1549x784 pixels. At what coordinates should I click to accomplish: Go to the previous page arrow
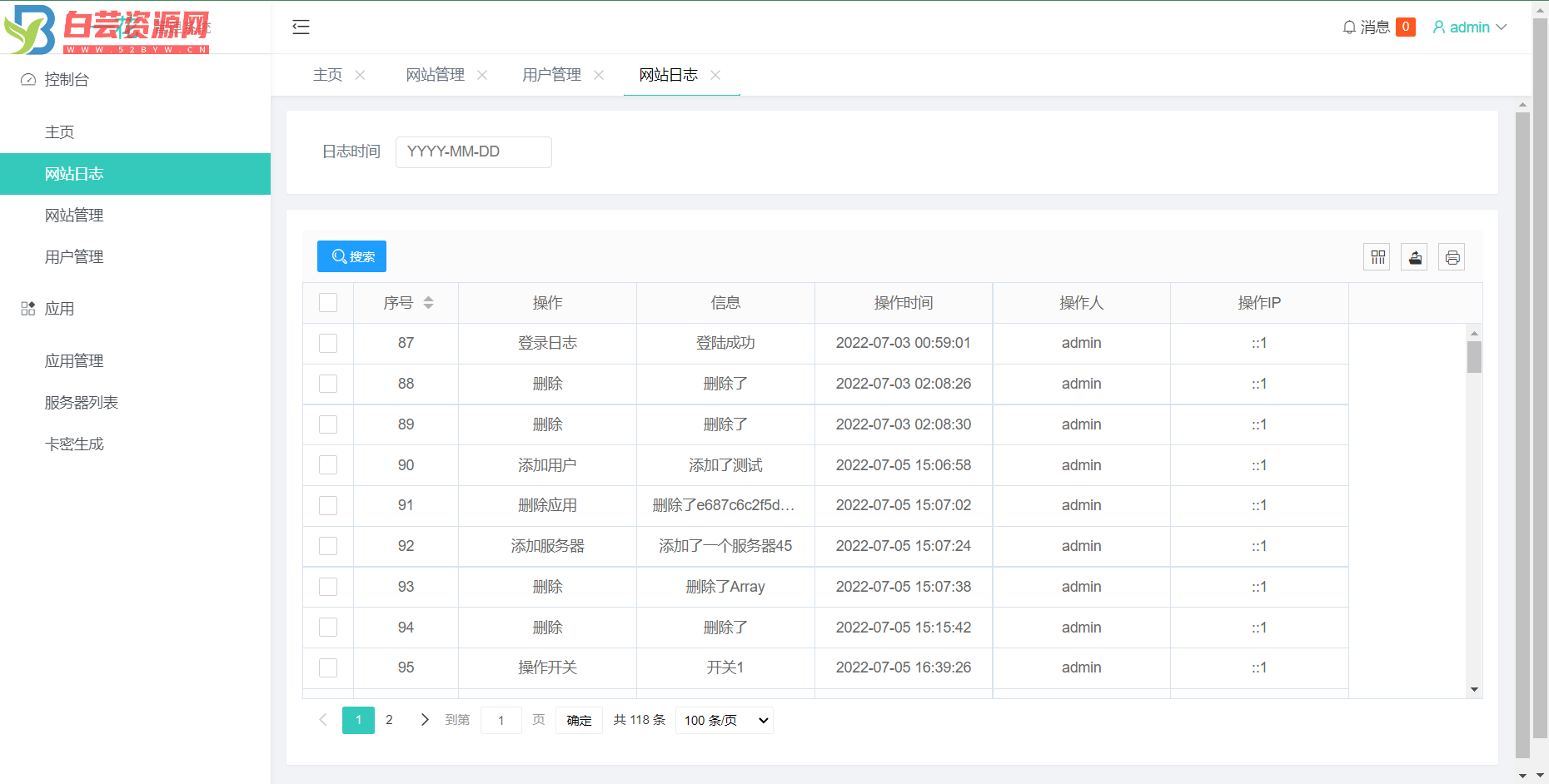[323, 720]
